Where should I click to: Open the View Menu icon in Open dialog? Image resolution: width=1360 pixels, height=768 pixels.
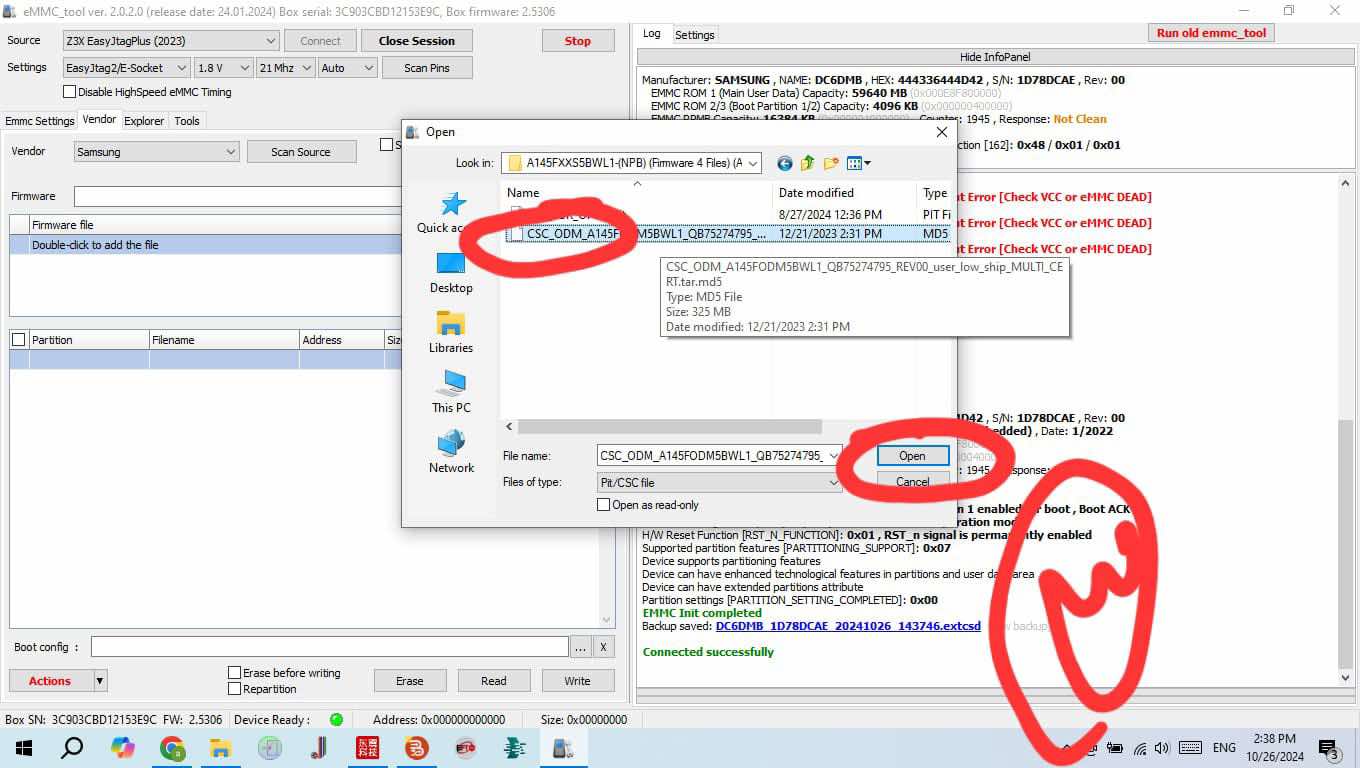pyautogui.click(x=858, y=163)
